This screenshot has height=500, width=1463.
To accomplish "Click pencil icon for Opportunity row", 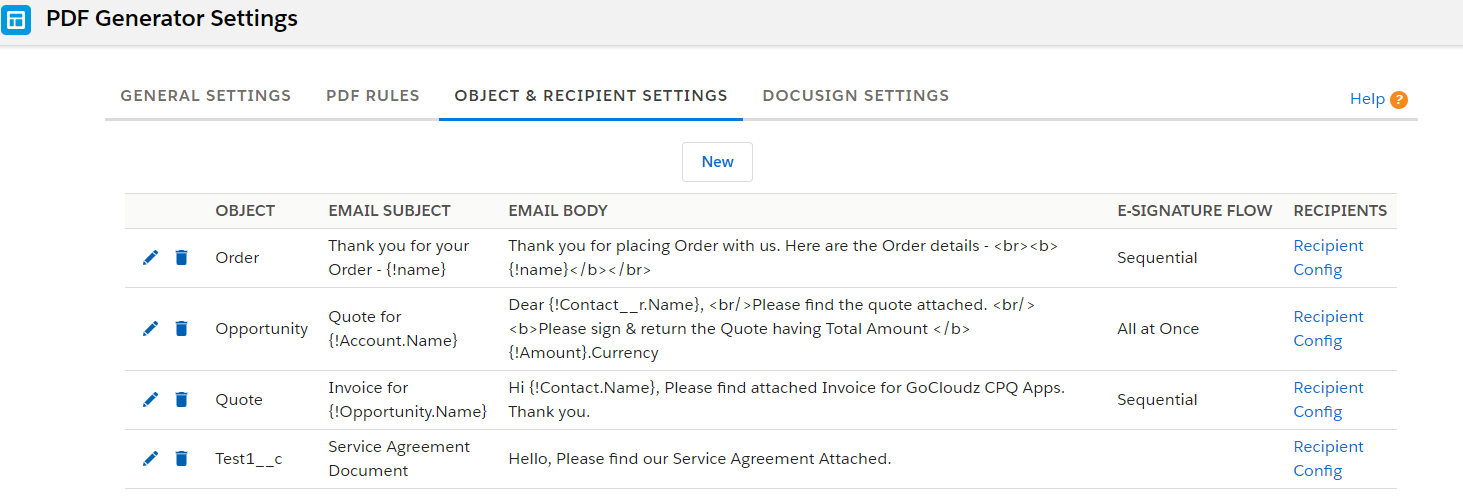I will pos(150,329).
